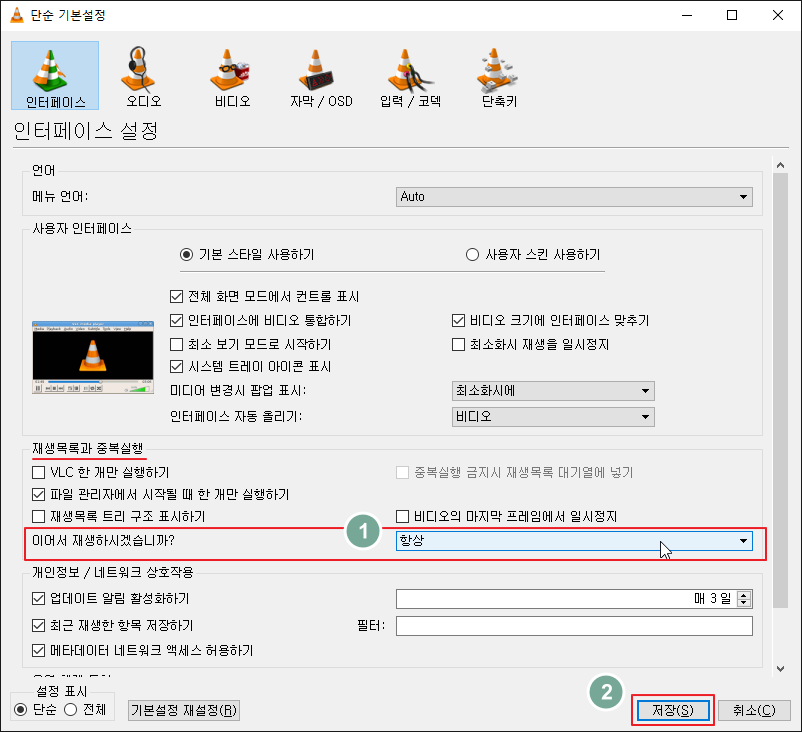The height and width of the screenshot is (732, 802).
Task: Click 기본설정 재설정(R) button
Action: [x=184, y=711]
